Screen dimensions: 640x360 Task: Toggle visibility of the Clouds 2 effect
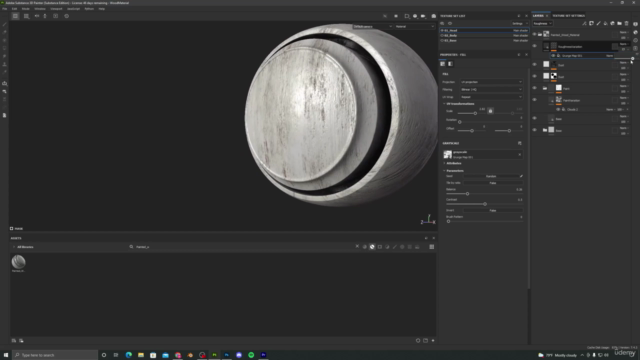(x=558, y=109)
